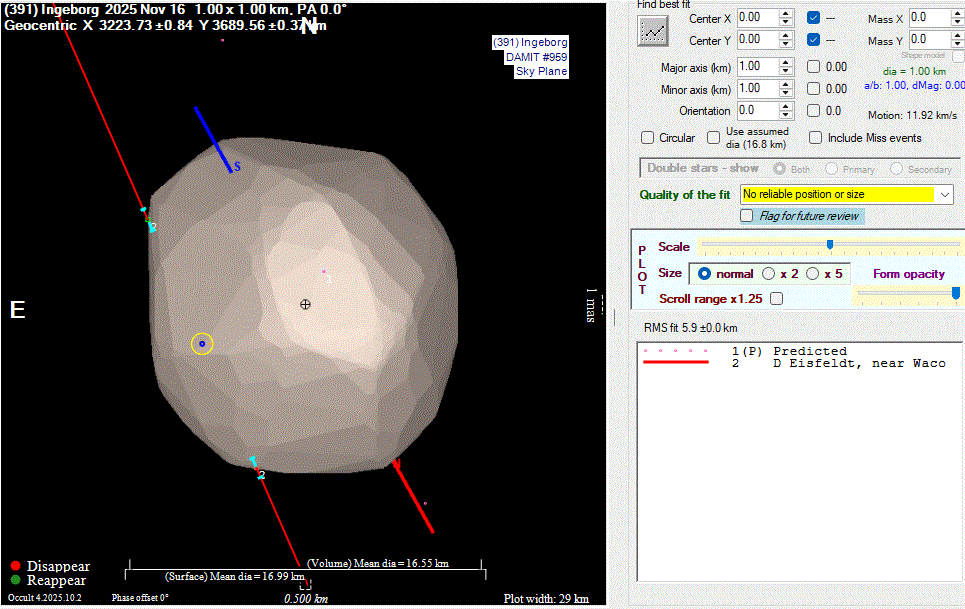Screen dimensions: 965x609
Task: Click the DAMIT #959 label
Action: (536, 57)
